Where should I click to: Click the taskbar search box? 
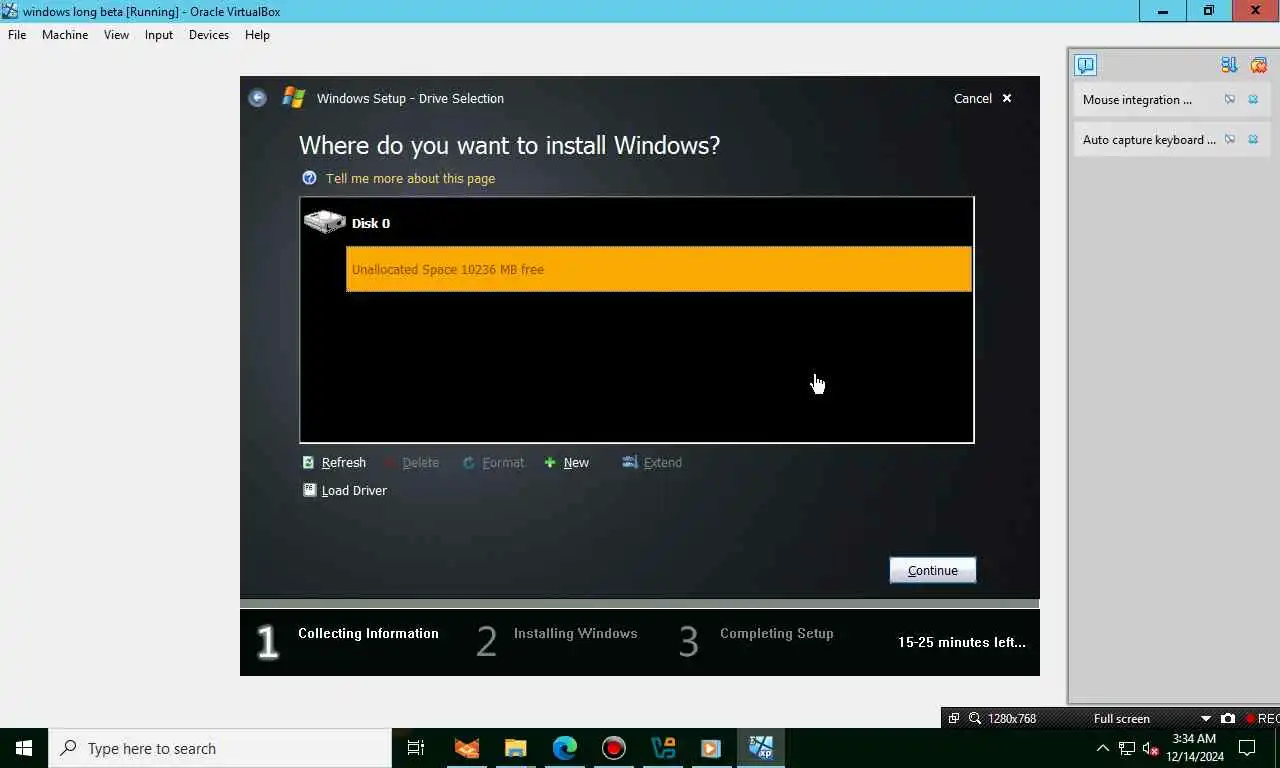220,748
